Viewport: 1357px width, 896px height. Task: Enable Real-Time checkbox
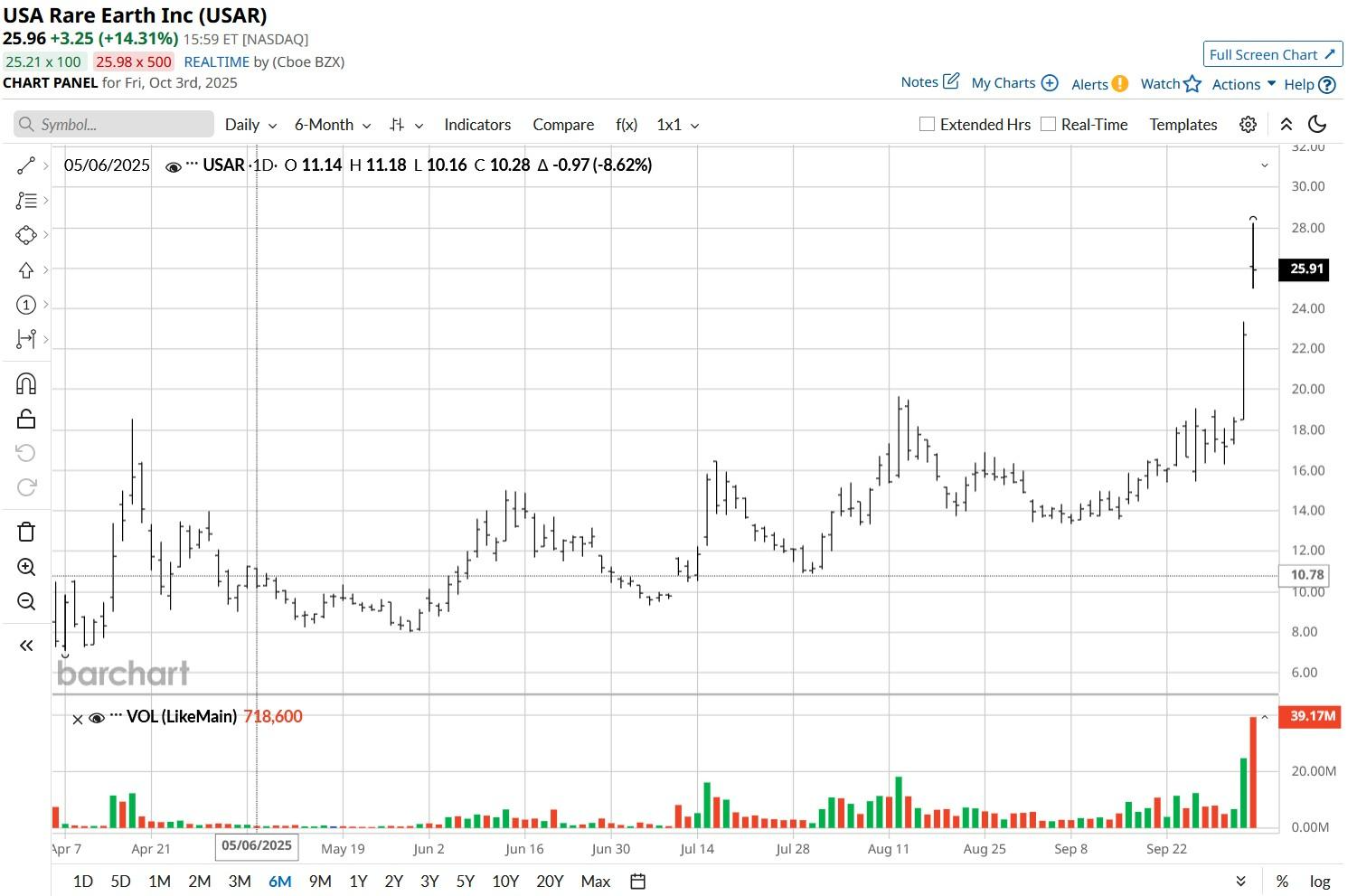pyautogui.click(x=1048, y=124)
